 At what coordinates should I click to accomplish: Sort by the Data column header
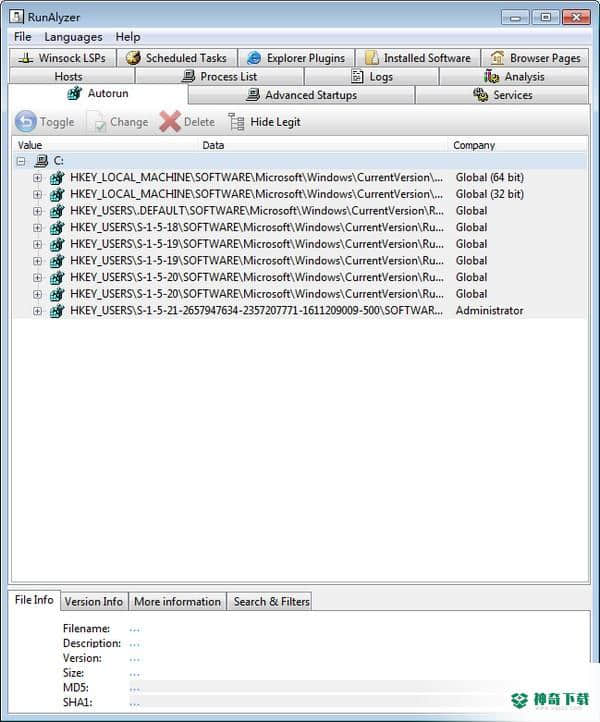pos(323,146)
